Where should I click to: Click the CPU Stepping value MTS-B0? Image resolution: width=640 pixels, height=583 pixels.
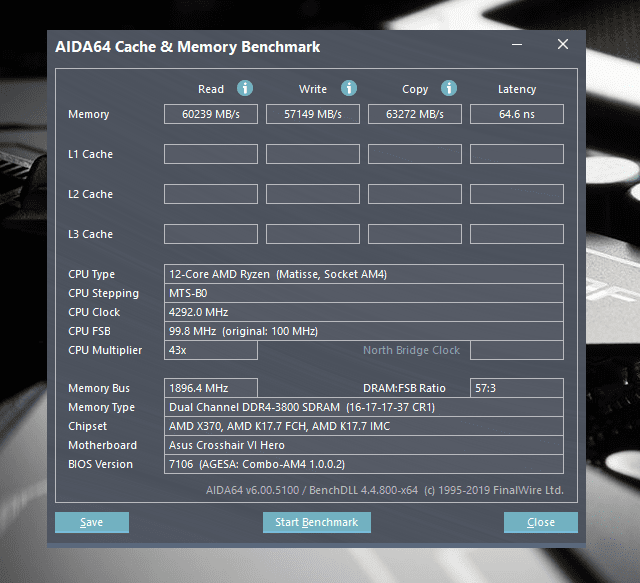pos(364,293)
